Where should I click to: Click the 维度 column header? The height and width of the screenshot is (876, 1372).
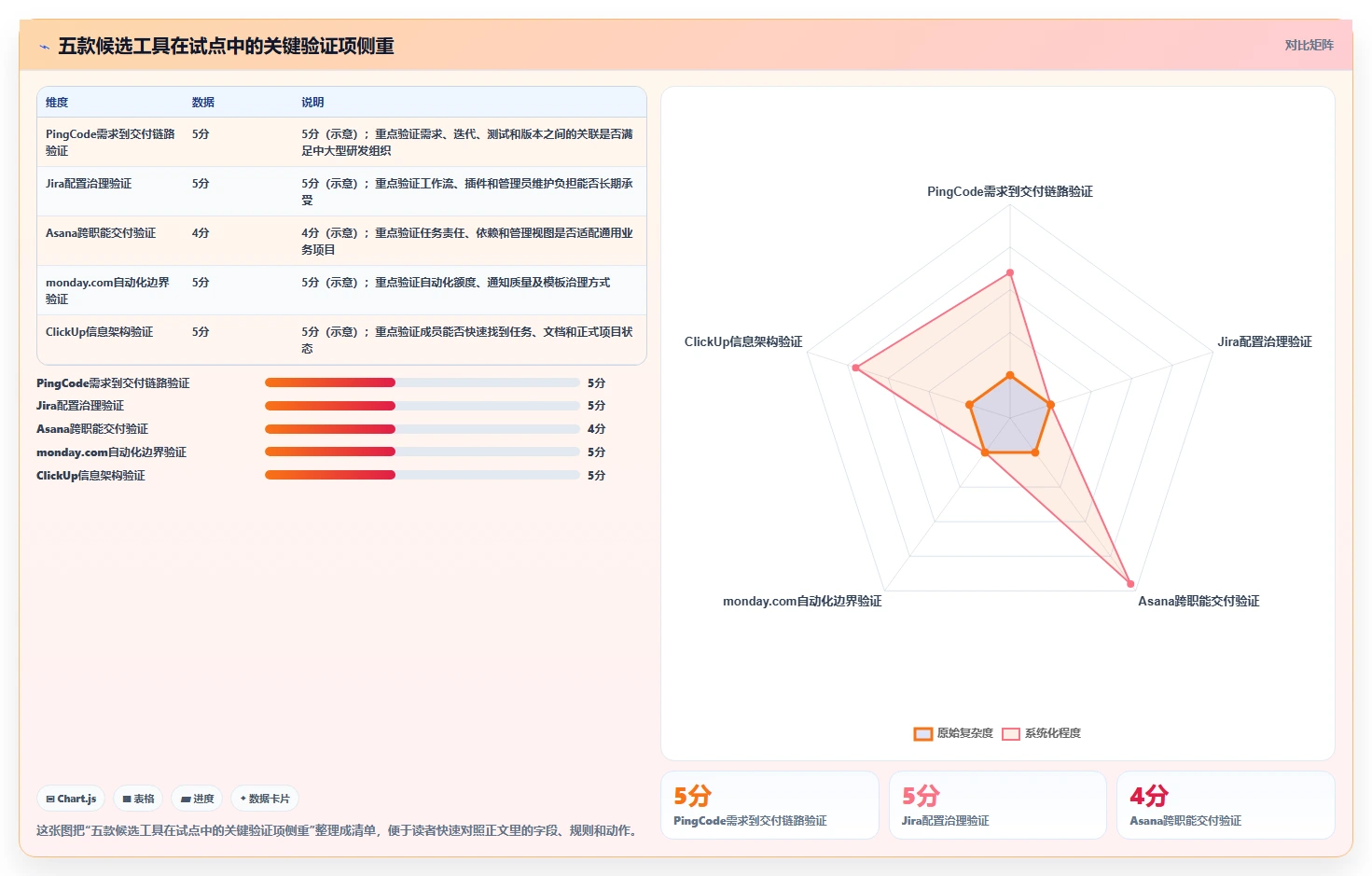(x=57, y=103)
